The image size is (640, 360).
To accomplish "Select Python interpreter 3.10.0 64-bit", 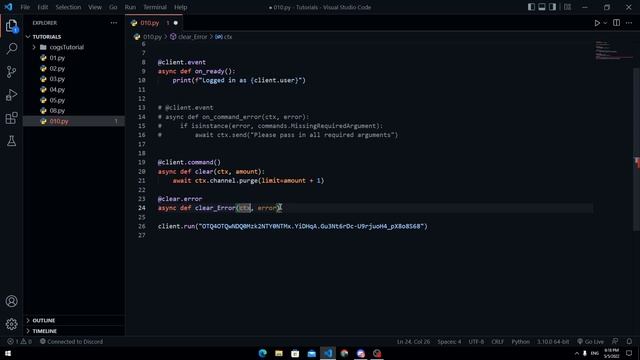I will click(x=553, y=342).
